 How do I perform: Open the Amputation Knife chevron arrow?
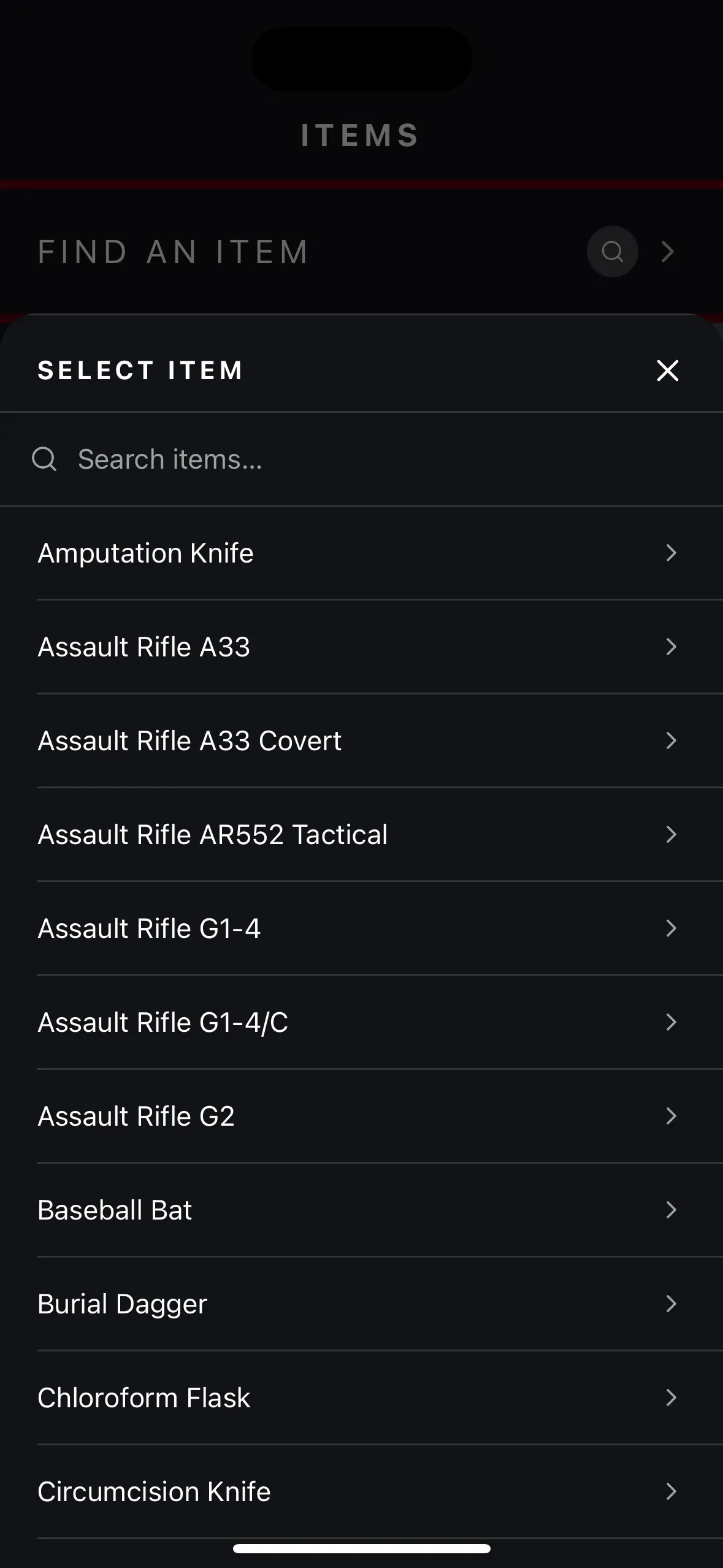tap(671, 553)
